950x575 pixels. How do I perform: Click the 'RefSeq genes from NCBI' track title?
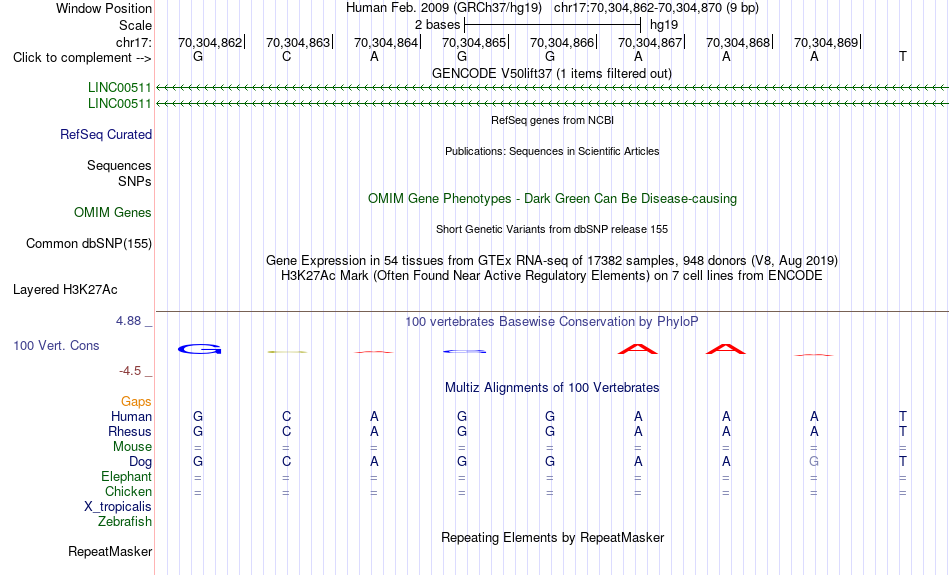point(553,120)
